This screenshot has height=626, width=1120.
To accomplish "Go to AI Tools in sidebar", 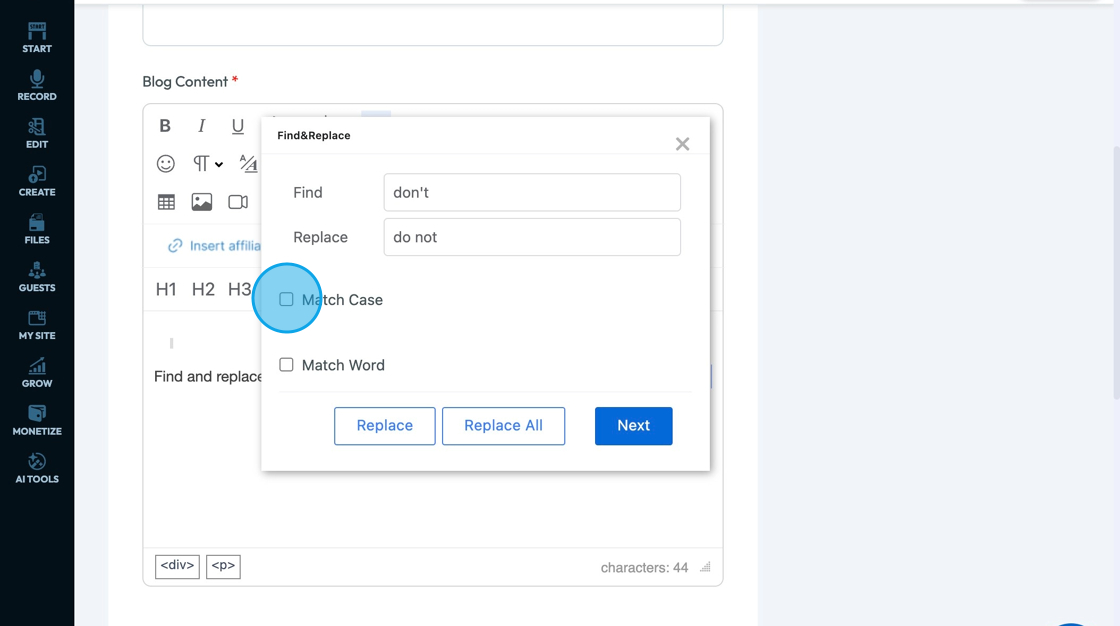I will (37, 468).
